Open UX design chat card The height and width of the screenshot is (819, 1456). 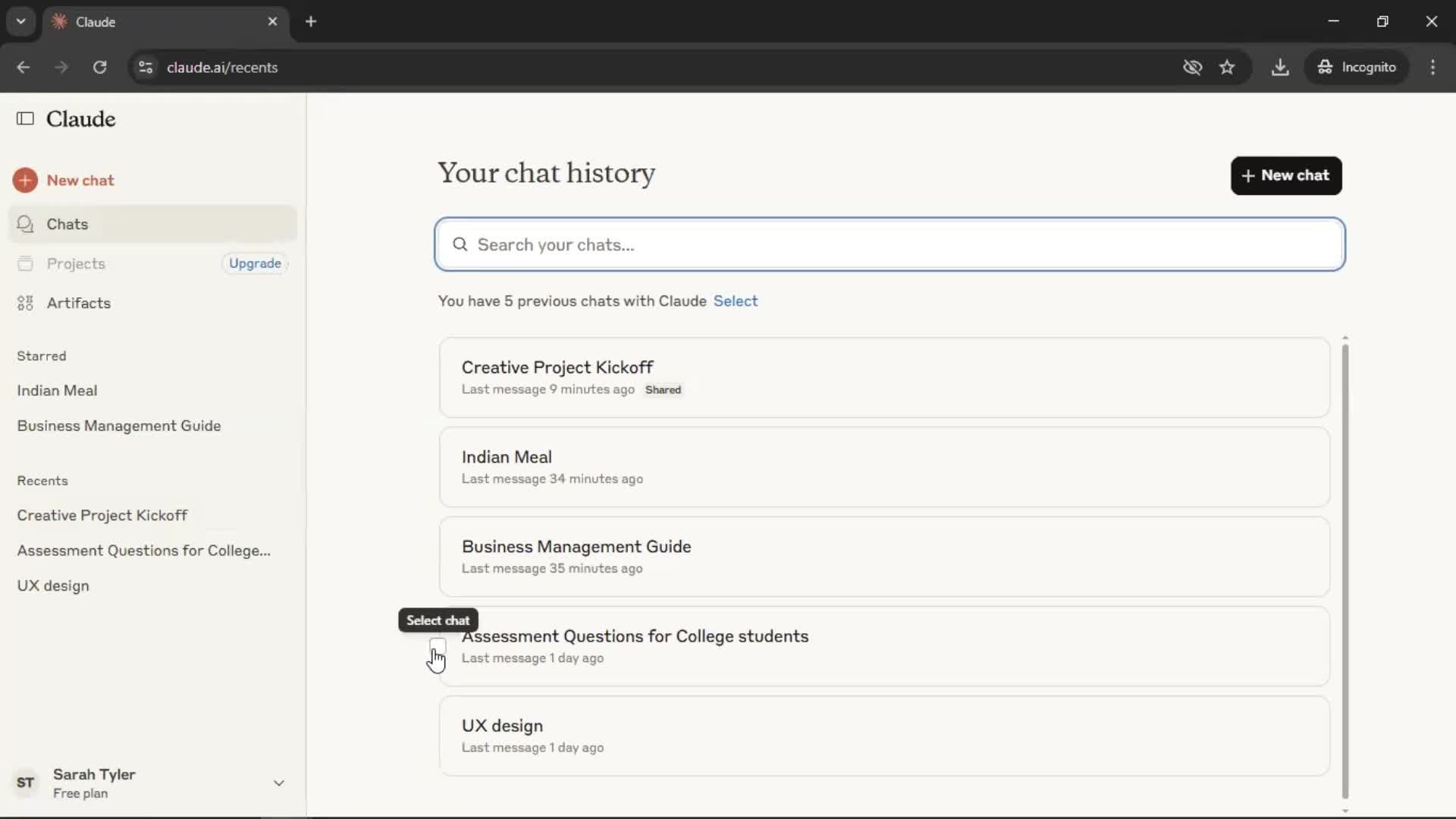(x=884, y=736)
